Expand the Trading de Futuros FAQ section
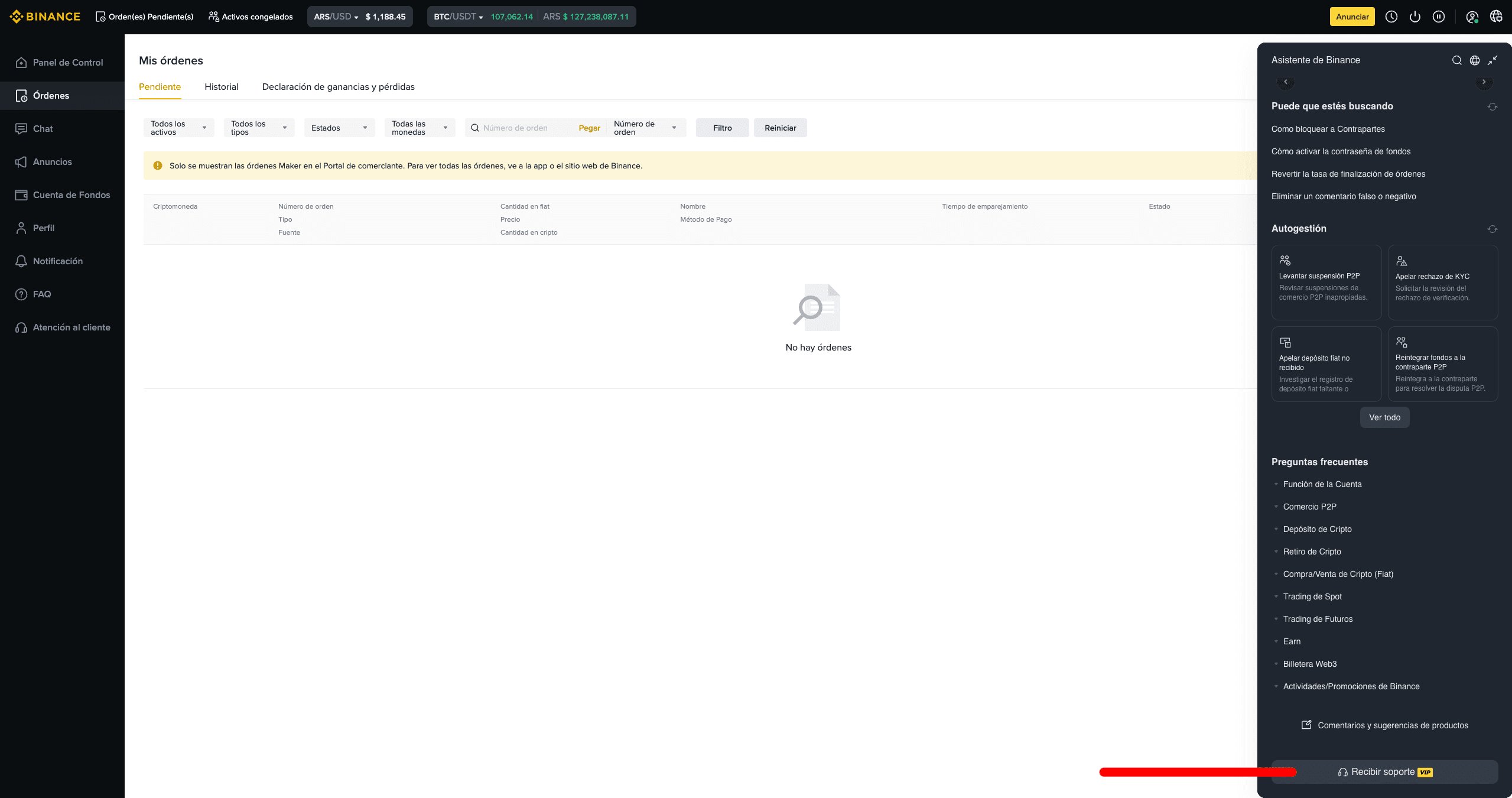This screenshot has height=798, width=1512. [1318, 619]
